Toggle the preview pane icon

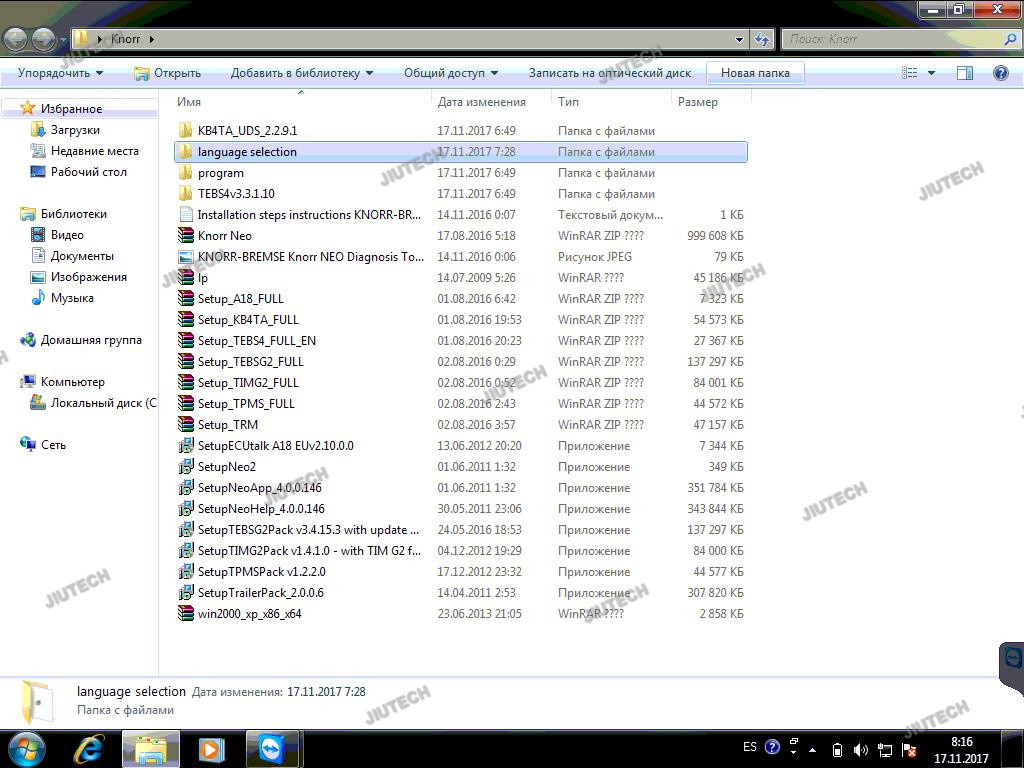tap(965, 73)
